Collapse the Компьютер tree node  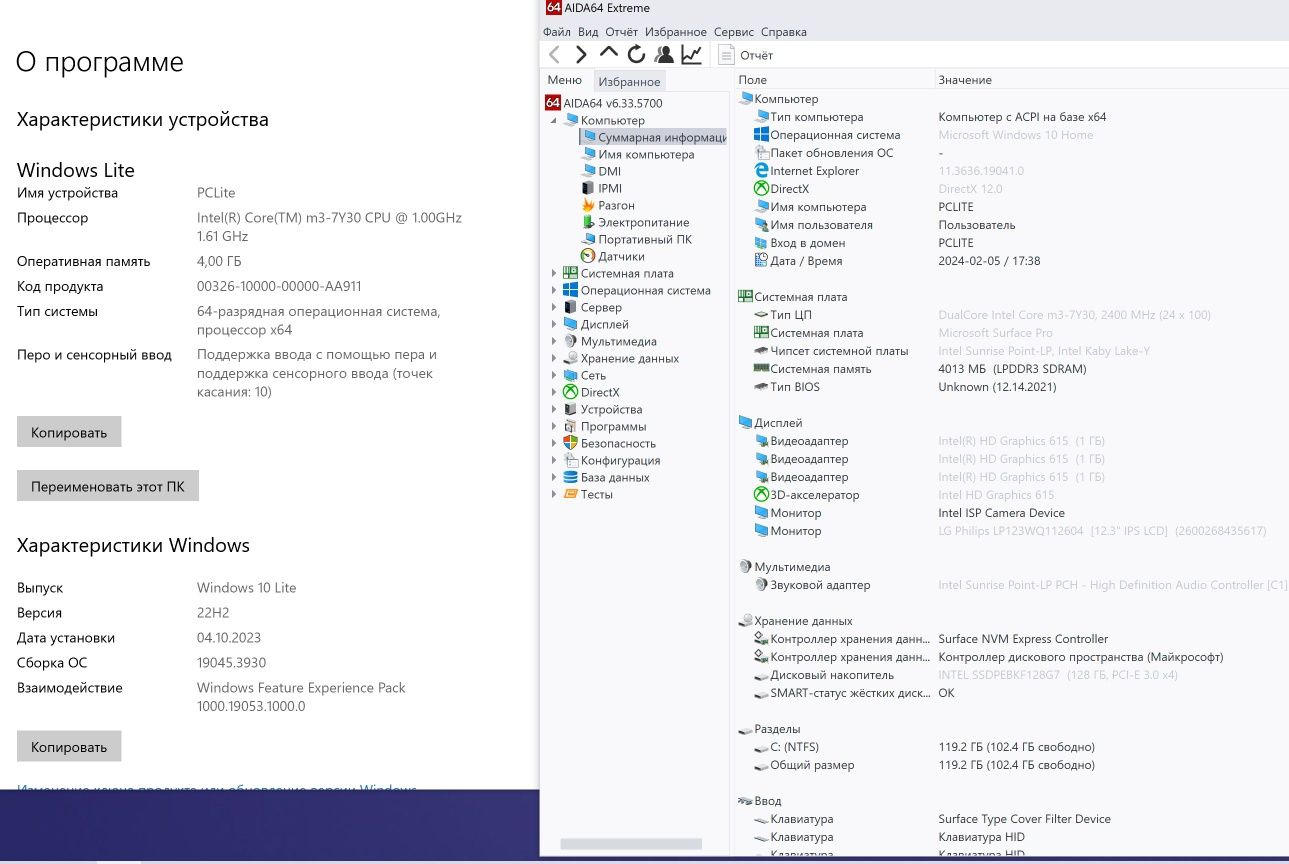(x=554, y=120)
